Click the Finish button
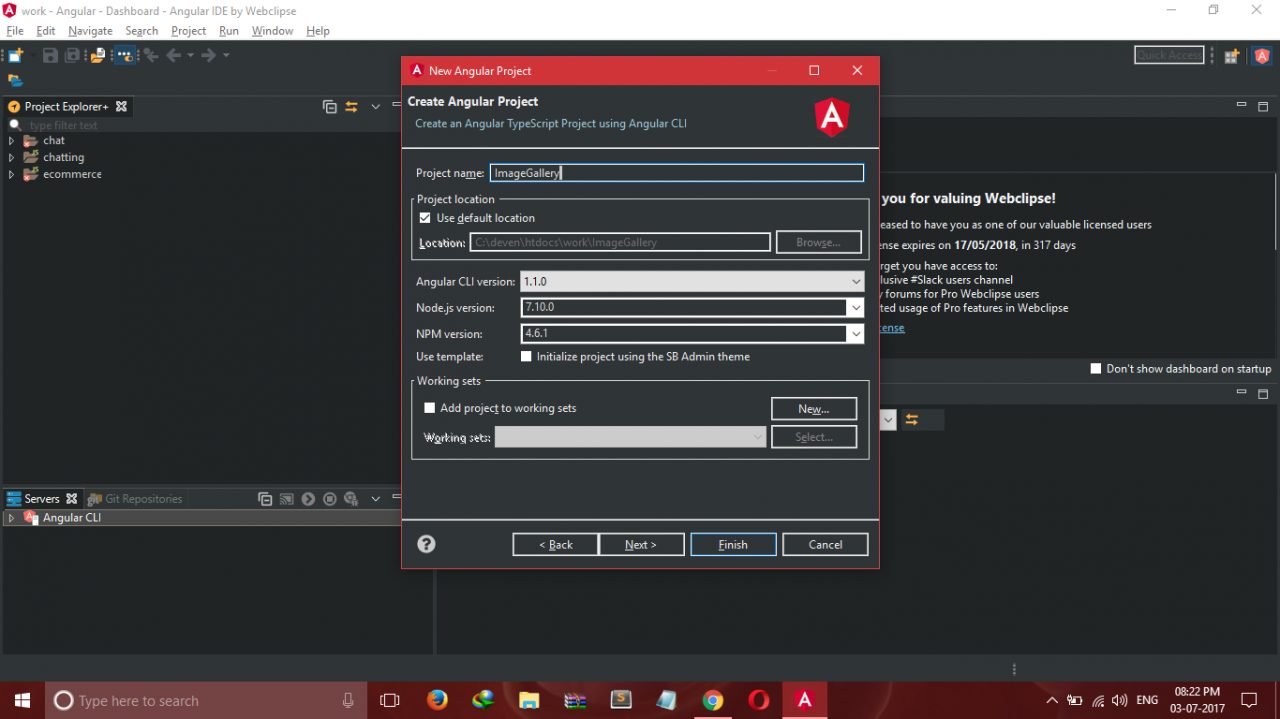Image resolution: width=1280 pixels, height=719 pixels. pyautogui.click(x=733, y=545)
